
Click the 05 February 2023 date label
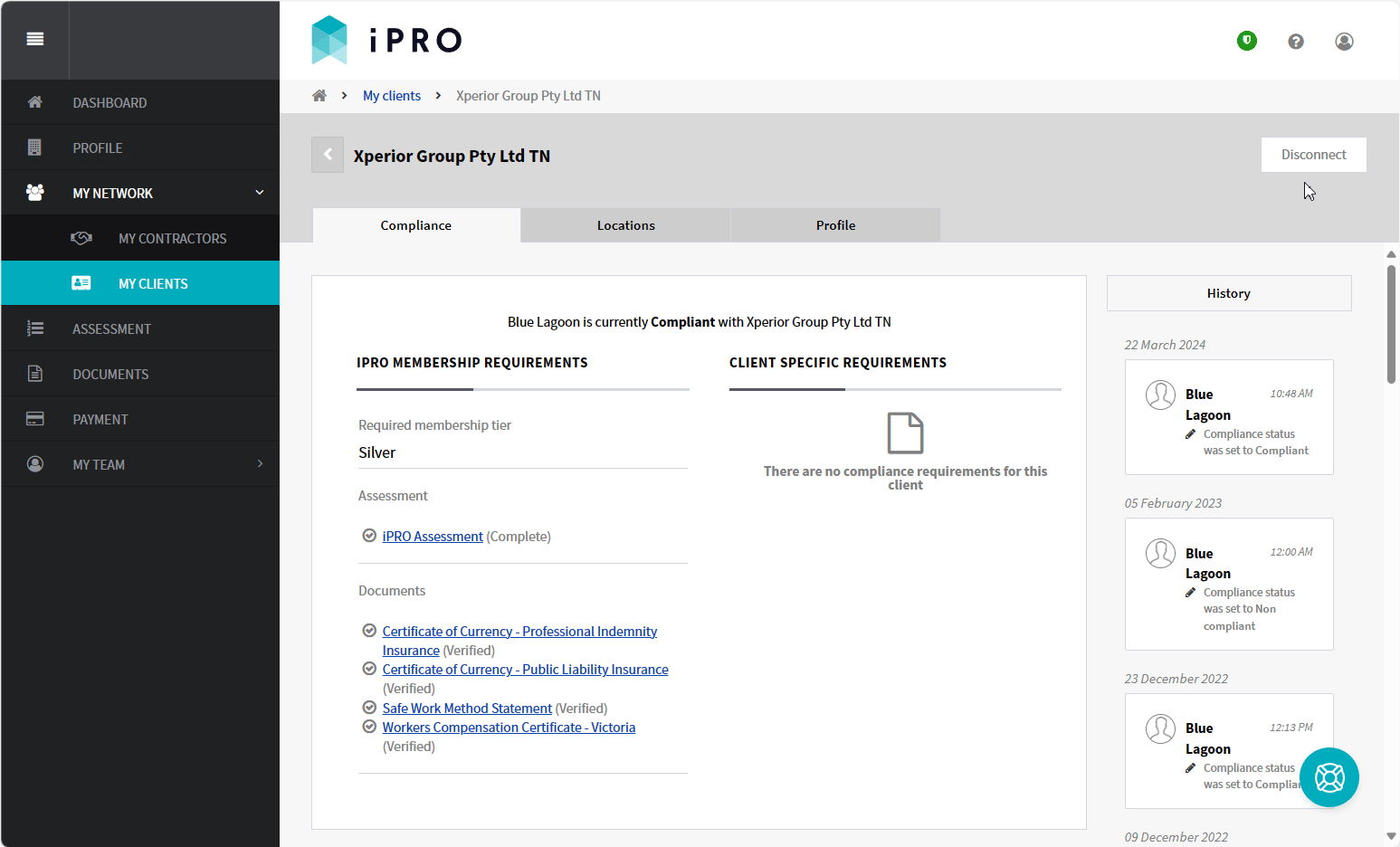(1173, 503)
